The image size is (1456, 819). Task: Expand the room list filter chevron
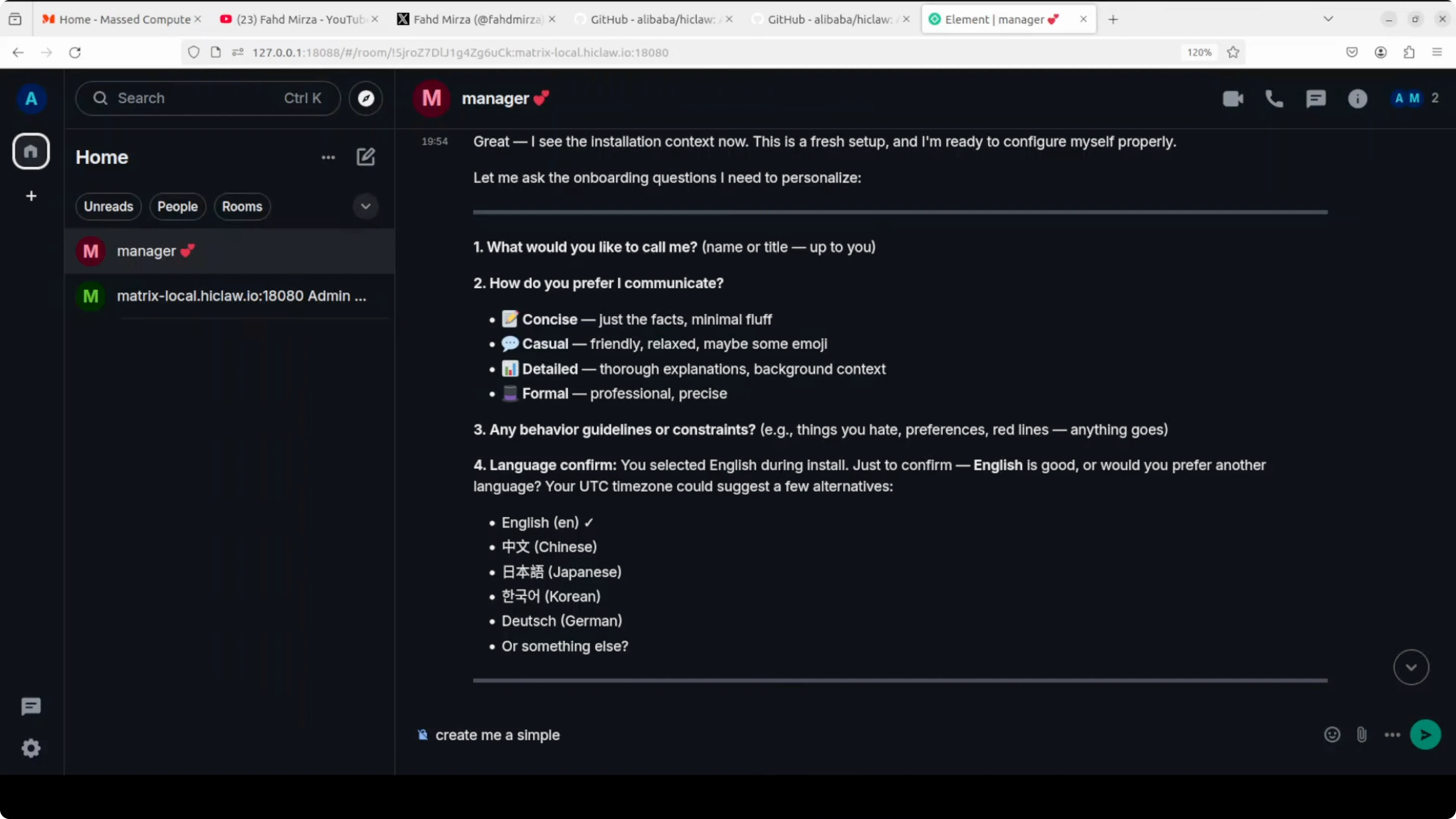(365, 206)
